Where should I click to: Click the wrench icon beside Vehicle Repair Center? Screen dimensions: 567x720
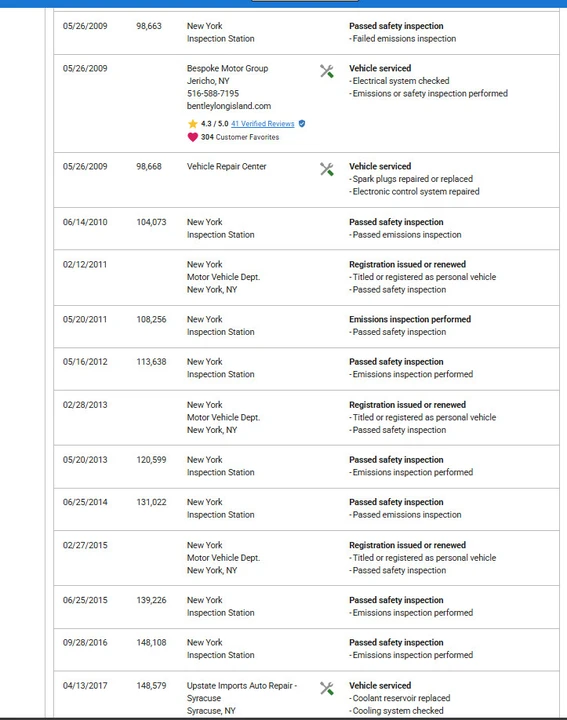326,169
